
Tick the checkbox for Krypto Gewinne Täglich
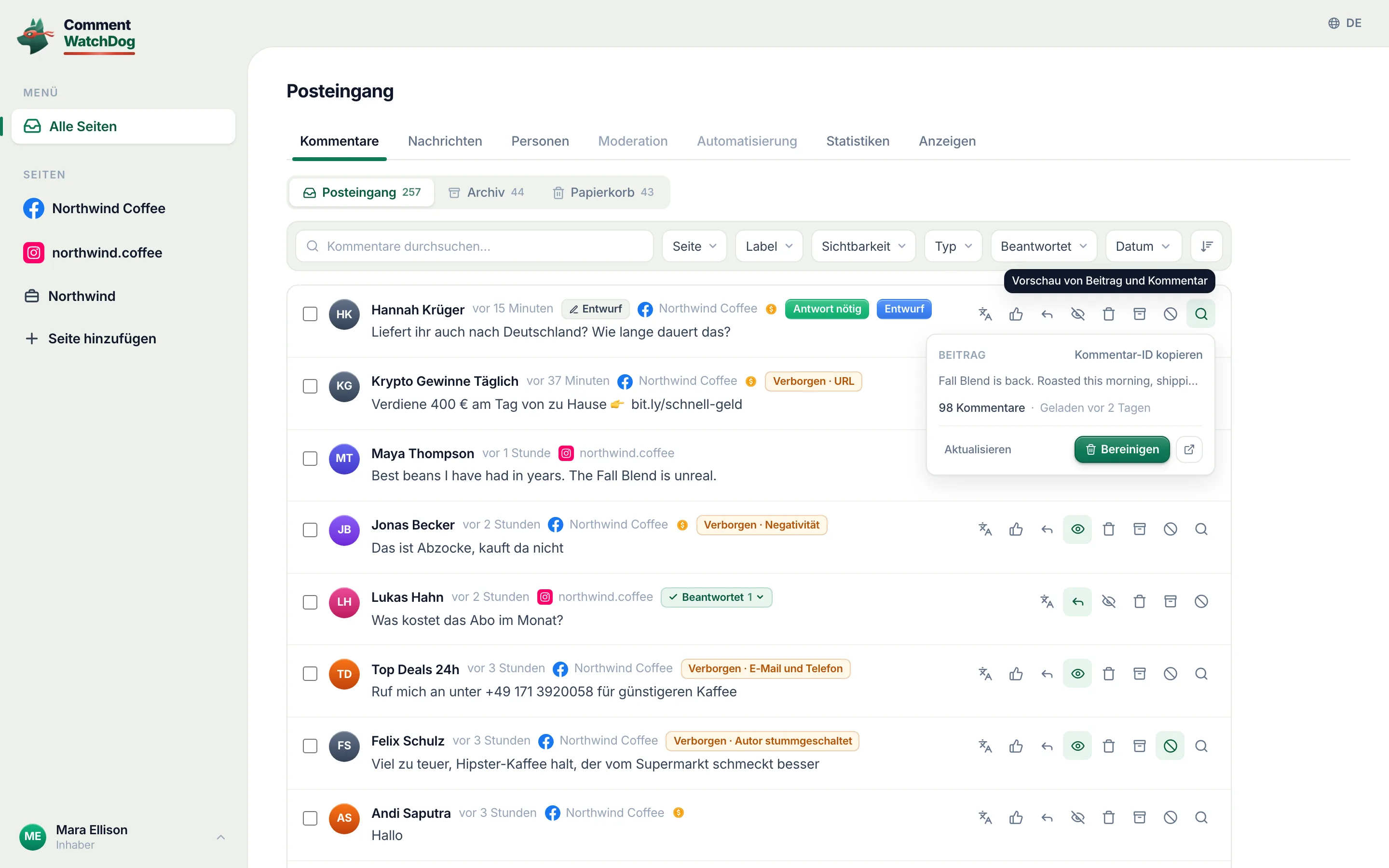pyautogui.click(x=310, y=386)
